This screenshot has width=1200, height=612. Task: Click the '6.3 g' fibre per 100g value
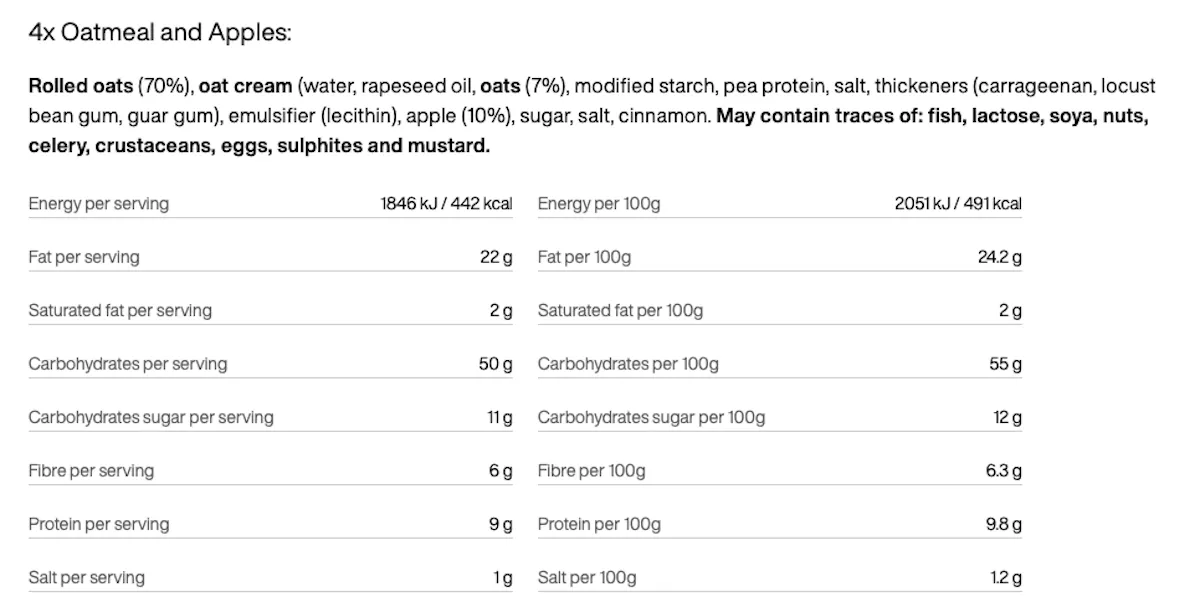pyautogui.click(x=1003, y=470)
